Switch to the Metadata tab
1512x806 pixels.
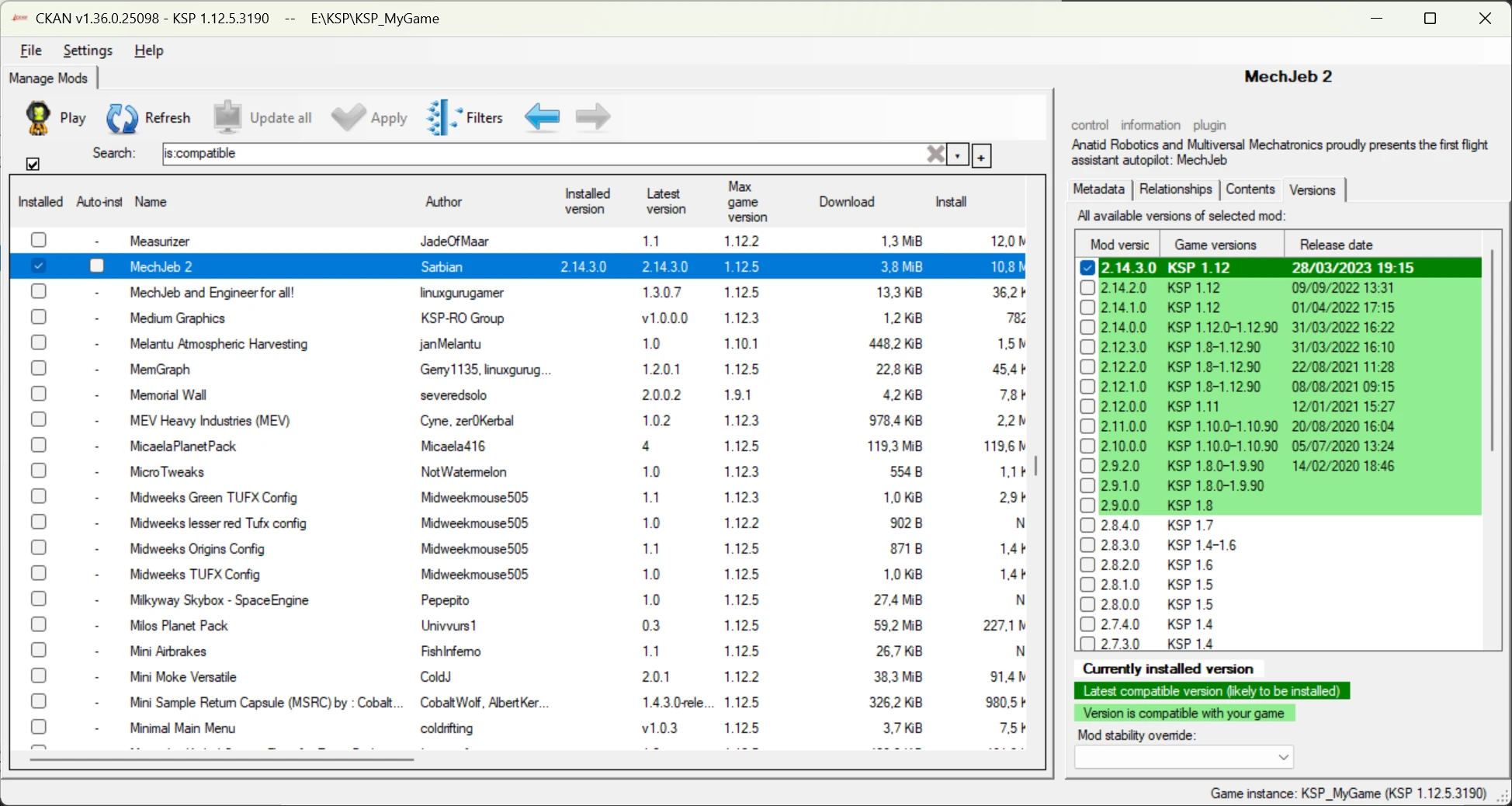1099,189
